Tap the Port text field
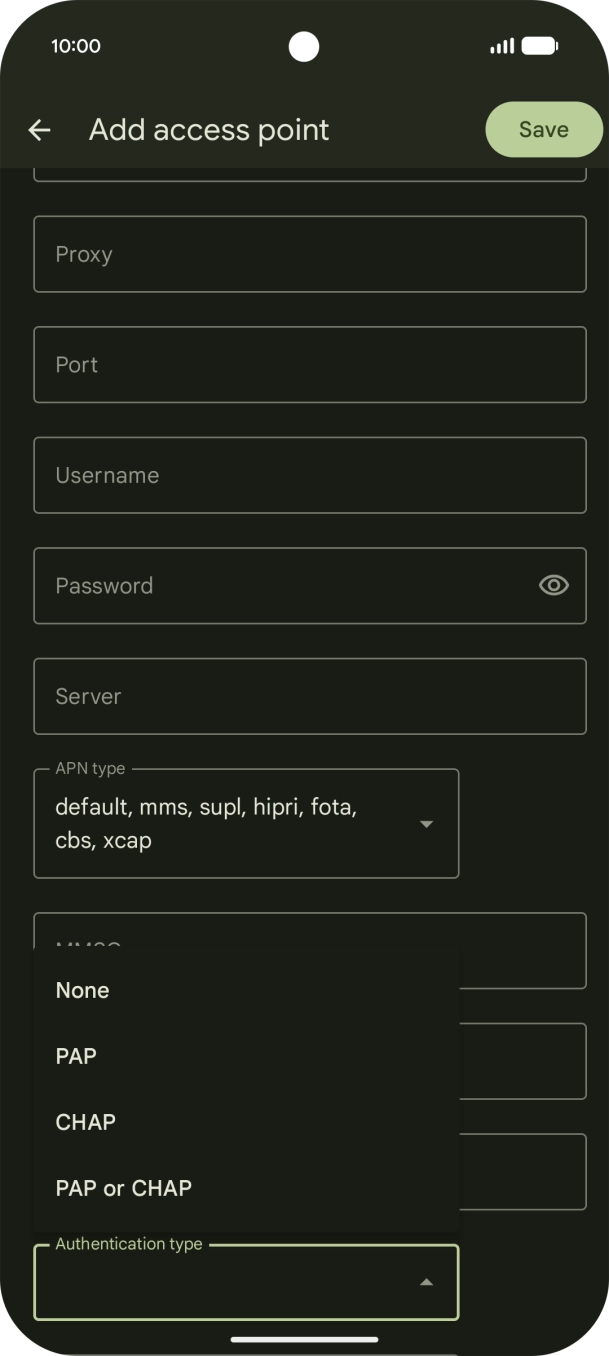Screen dimensions: 609x1356 click(310, 365)
